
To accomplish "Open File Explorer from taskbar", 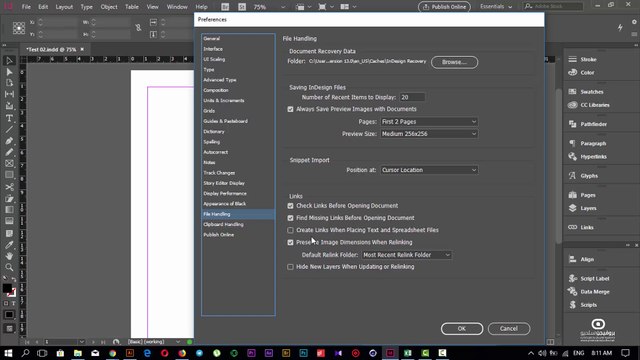I will pyautogui.click(x=78, y=353).
